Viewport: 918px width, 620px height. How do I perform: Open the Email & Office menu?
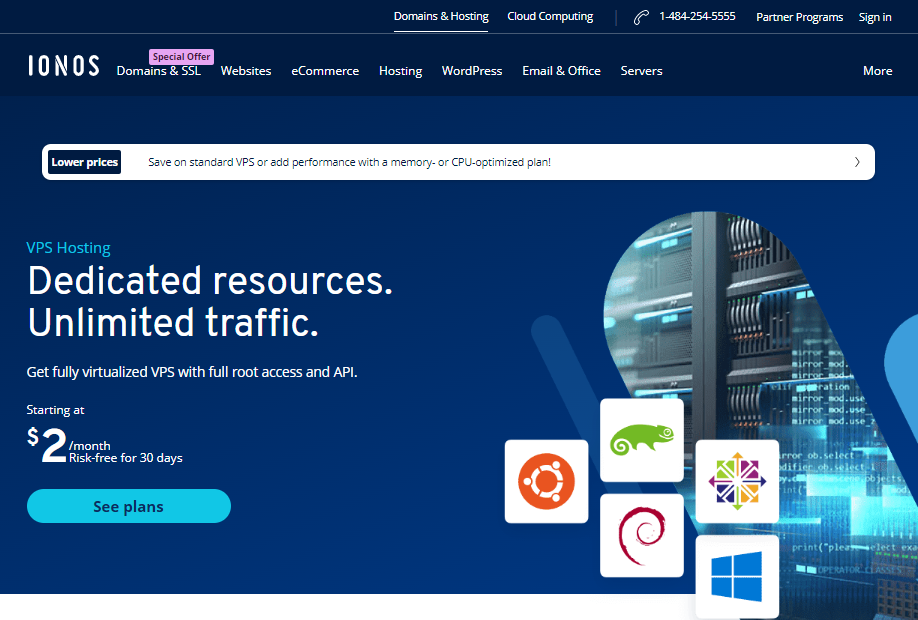coord(561,71)
